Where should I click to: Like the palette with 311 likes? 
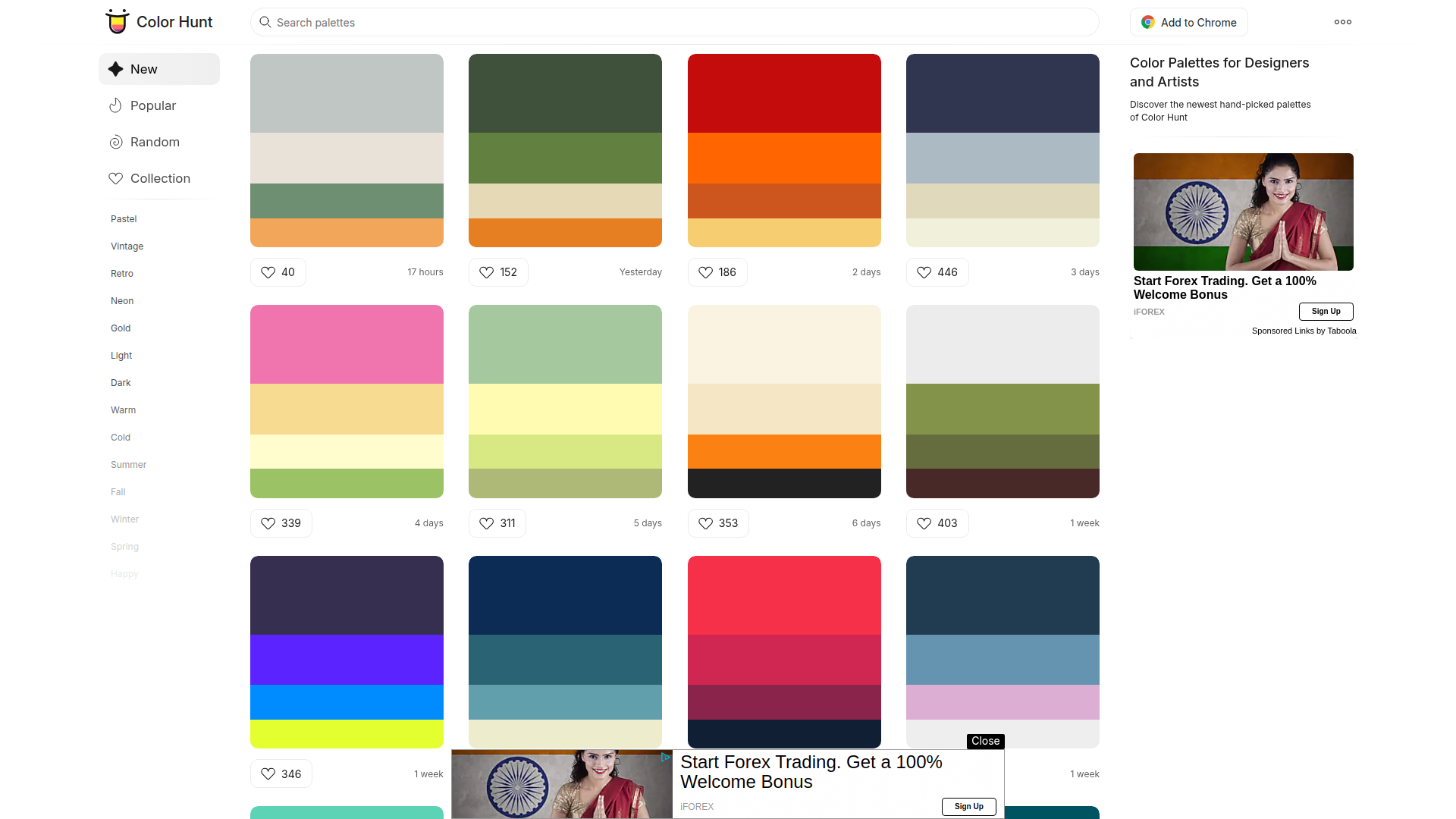(x=497, y=523)
